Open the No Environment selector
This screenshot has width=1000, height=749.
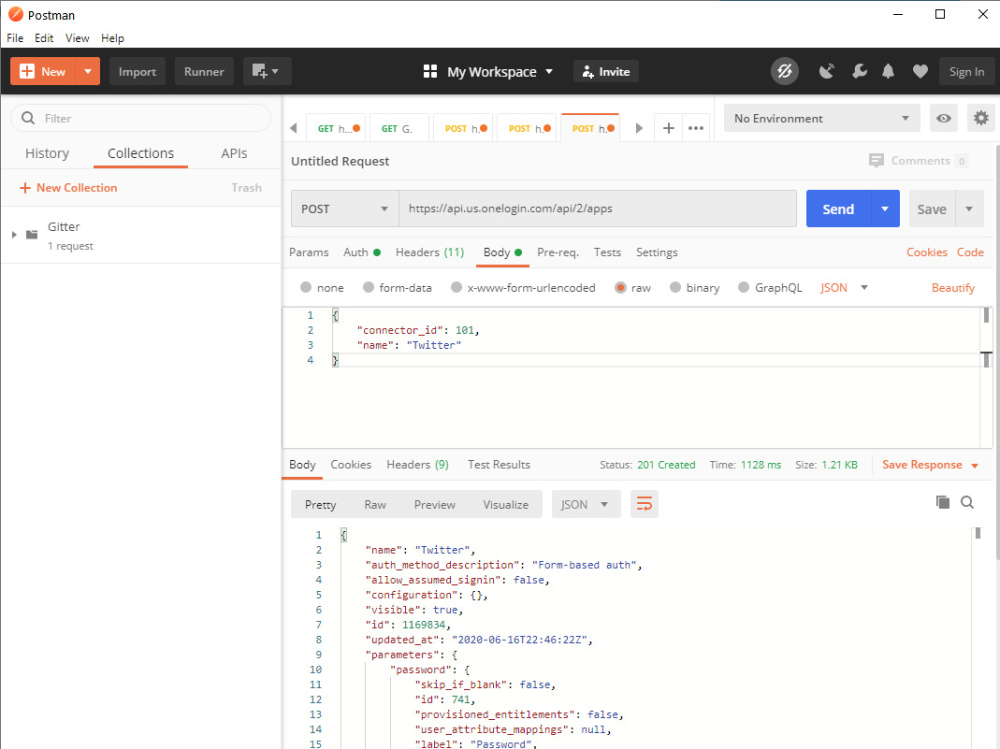point(821,119)
